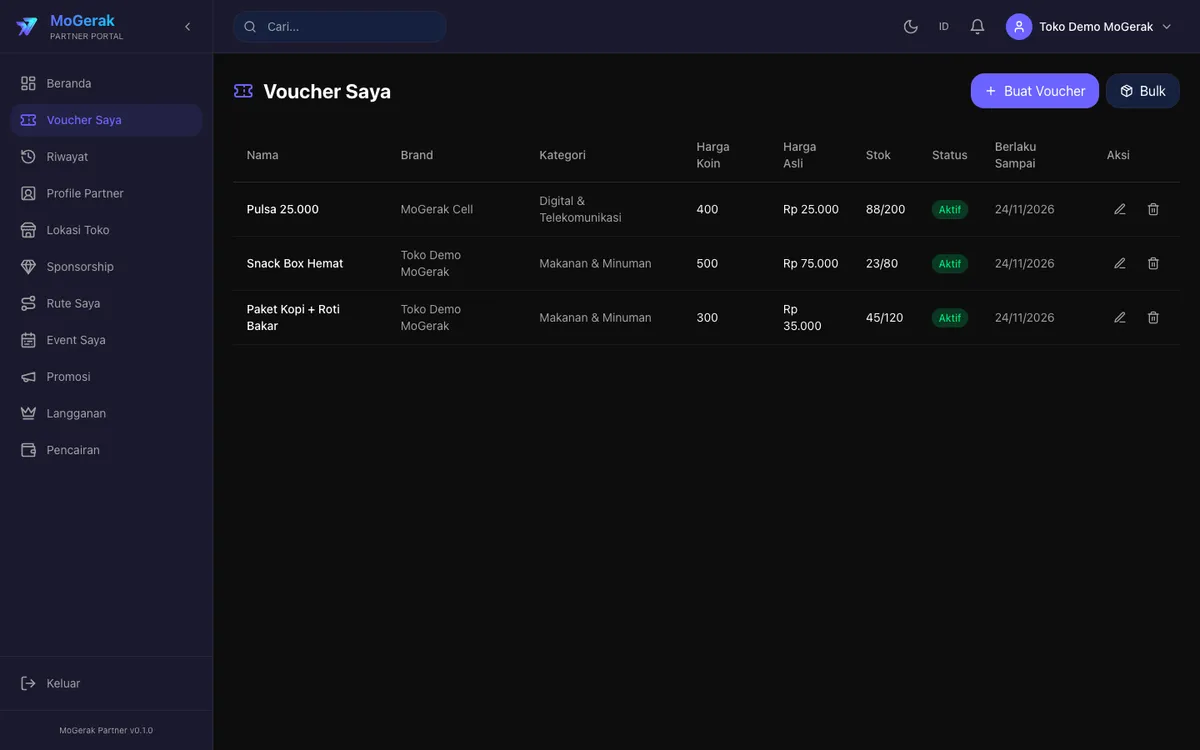This screenshot has height=750, width=1200.
Task: Click the Langganan crown icon
Action: [x=28, y=413]
